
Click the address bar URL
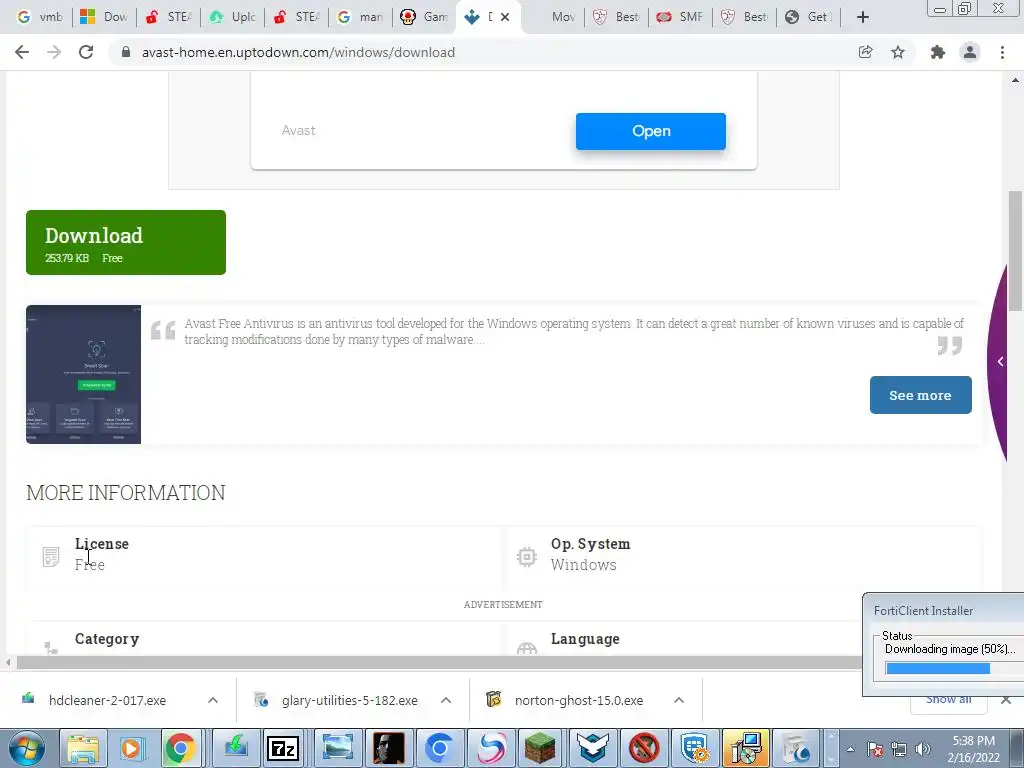(x=298, y=52)
